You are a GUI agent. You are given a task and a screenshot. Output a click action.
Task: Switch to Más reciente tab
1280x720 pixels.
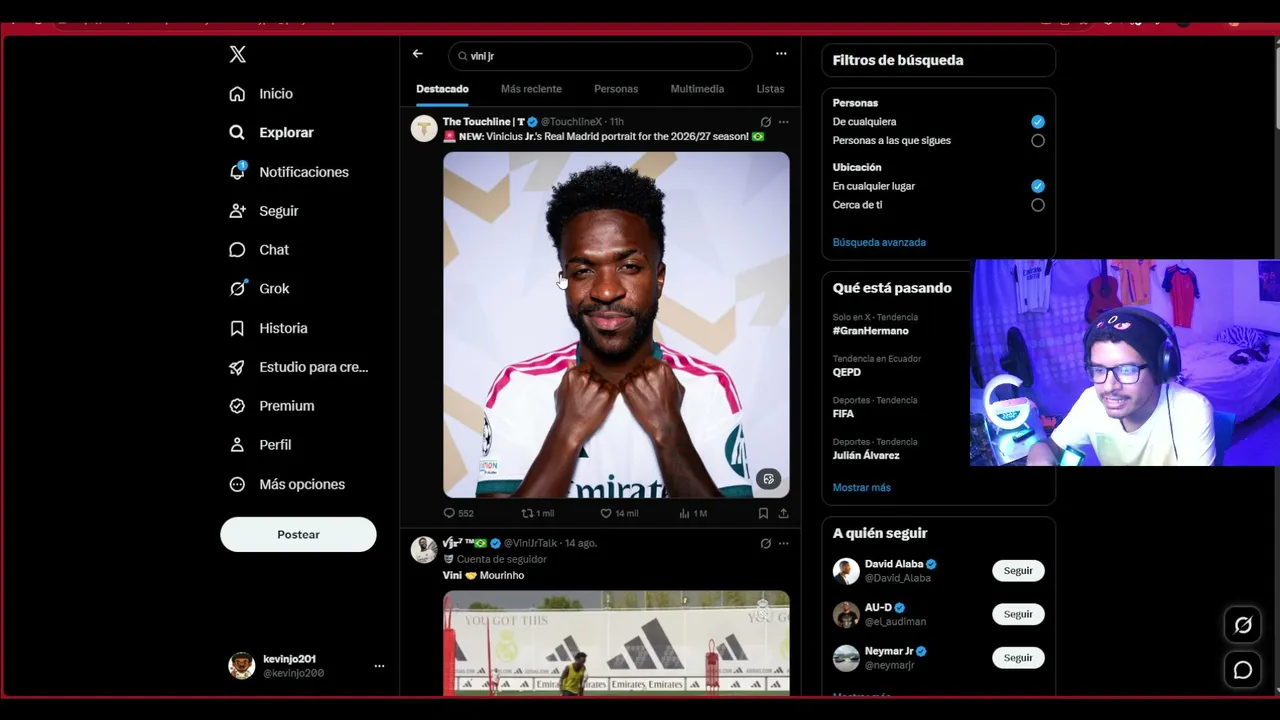[531, 89]
